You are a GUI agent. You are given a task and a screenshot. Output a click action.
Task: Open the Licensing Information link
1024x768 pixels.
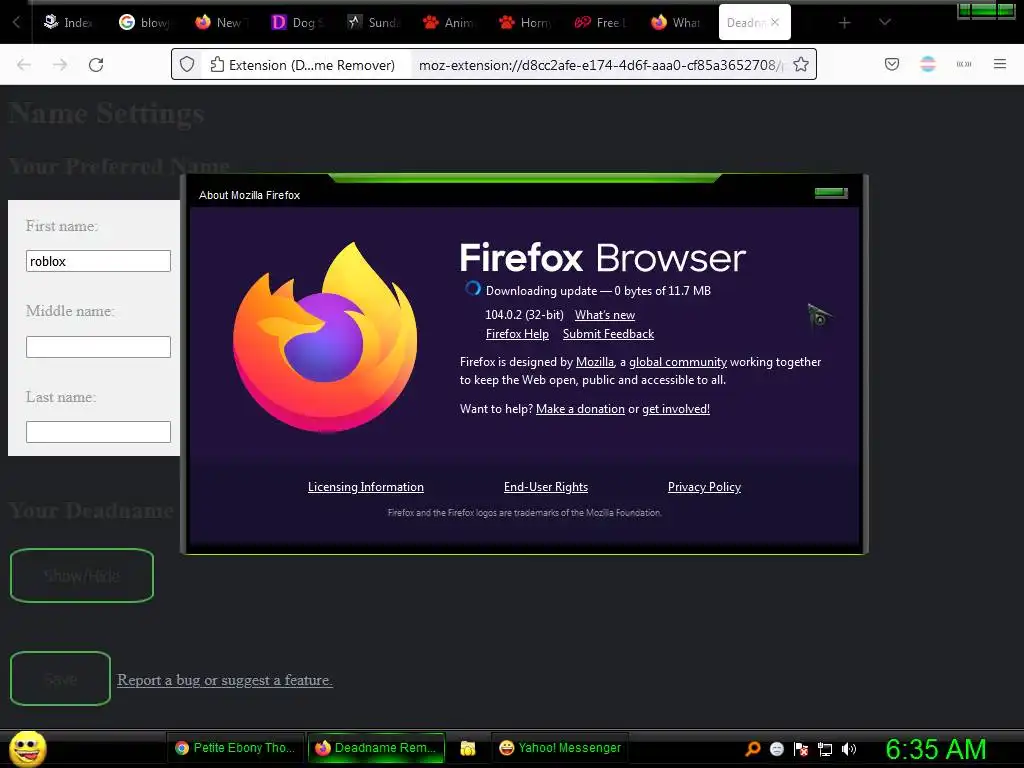point(366,487)
